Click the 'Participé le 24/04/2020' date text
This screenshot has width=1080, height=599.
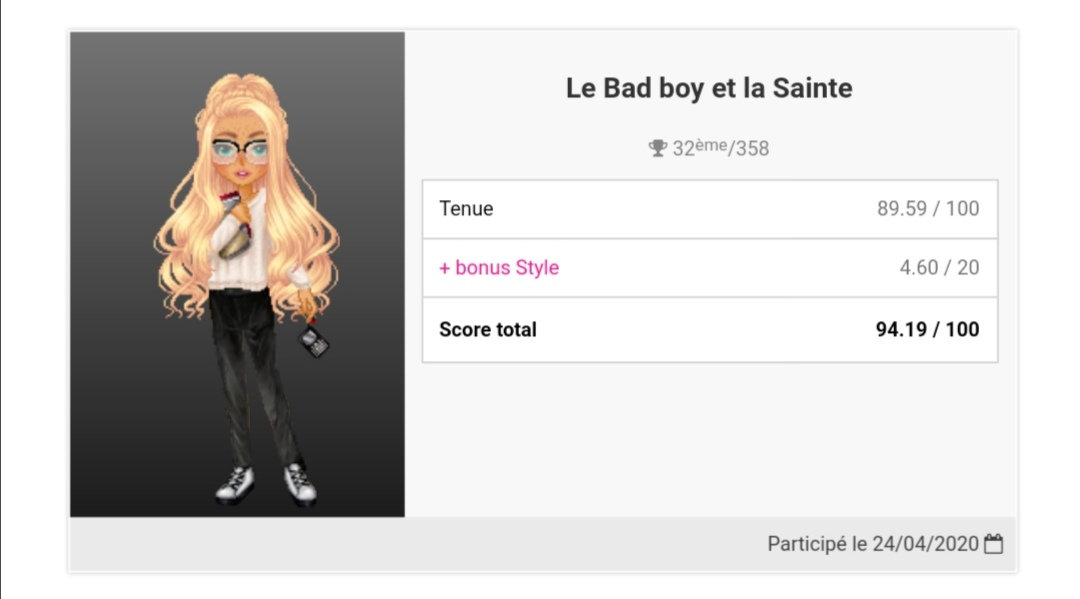pos(872,544)
